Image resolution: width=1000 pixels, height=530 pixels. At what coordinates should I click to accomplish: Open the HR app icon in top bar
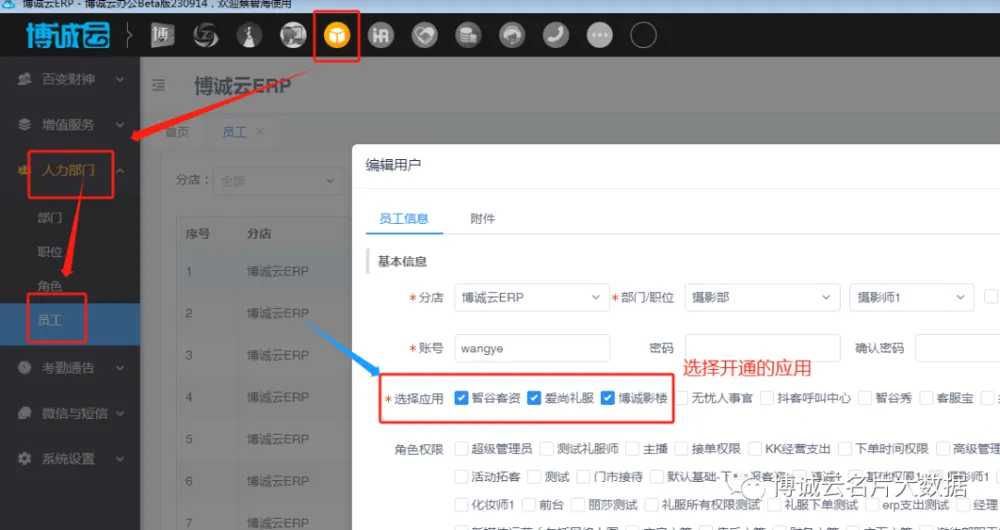pyautogui.click(x=381, y=37)
